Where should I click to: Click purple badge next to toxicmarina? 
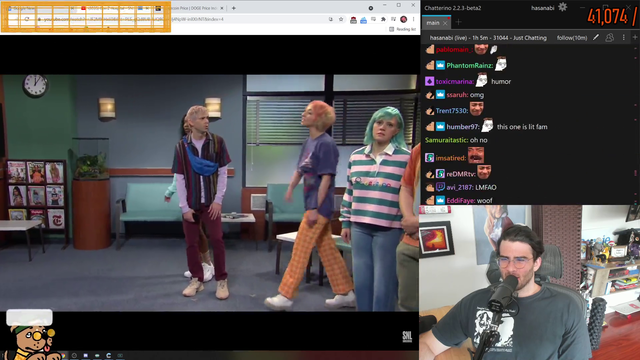(x=429, y=82)
